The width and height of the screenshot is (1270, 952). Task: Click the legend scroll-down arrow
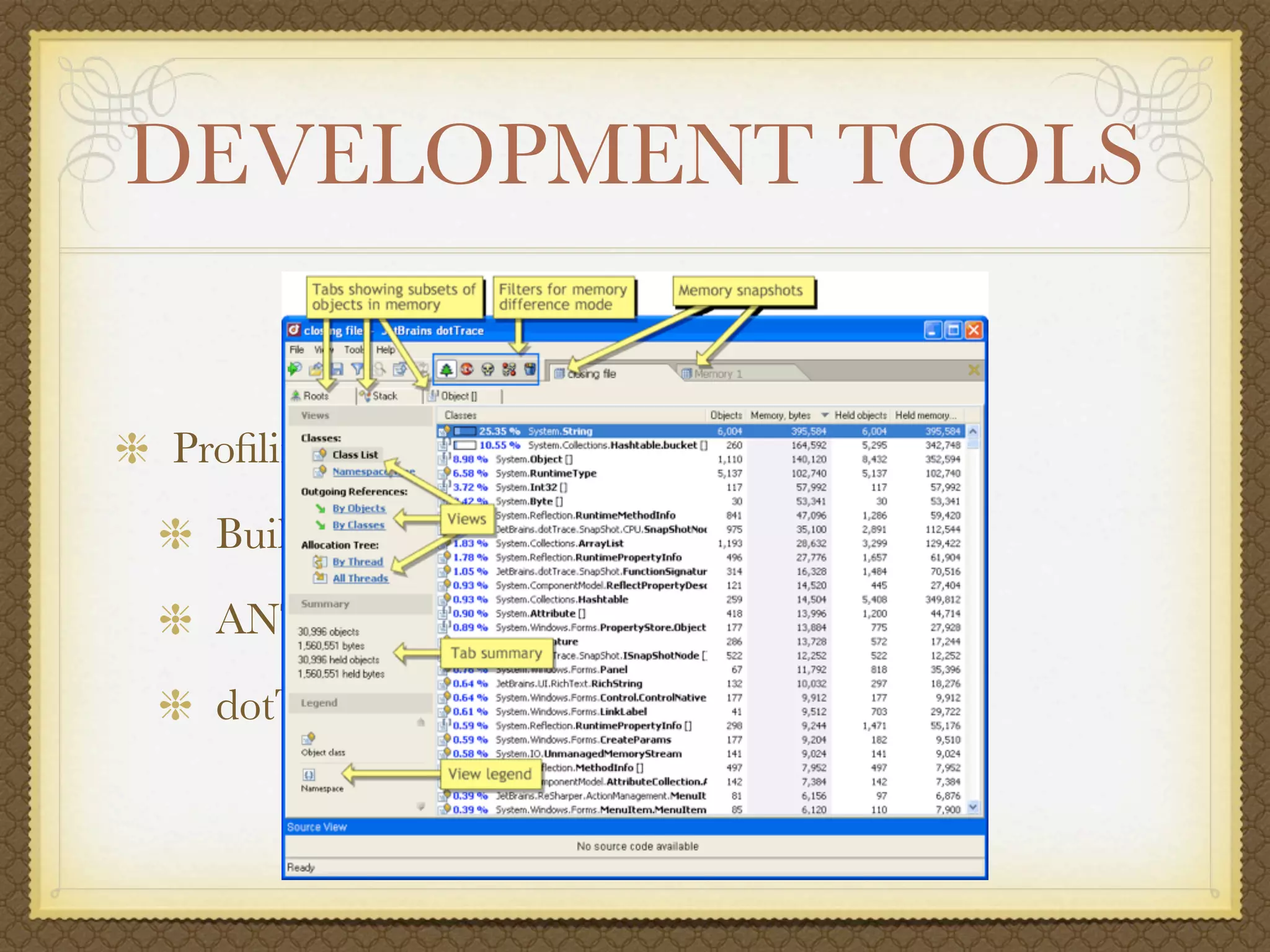click(420, 806)
